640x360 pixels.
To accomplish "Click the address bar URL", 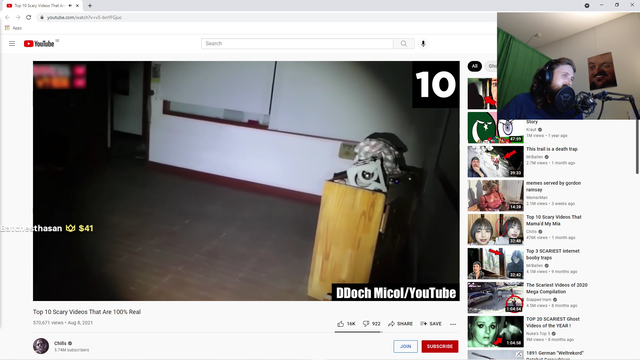I will (x=84, y=17).
